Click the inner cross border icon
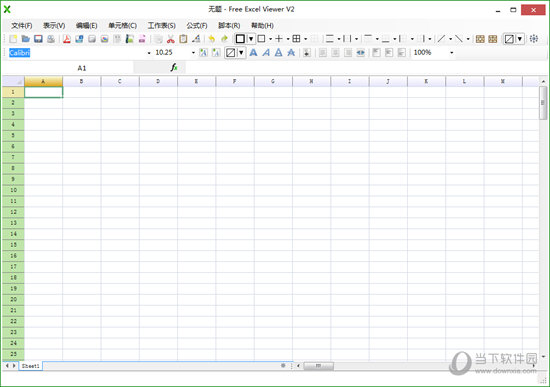Screen dimensions: 550x387 point(279,39)
